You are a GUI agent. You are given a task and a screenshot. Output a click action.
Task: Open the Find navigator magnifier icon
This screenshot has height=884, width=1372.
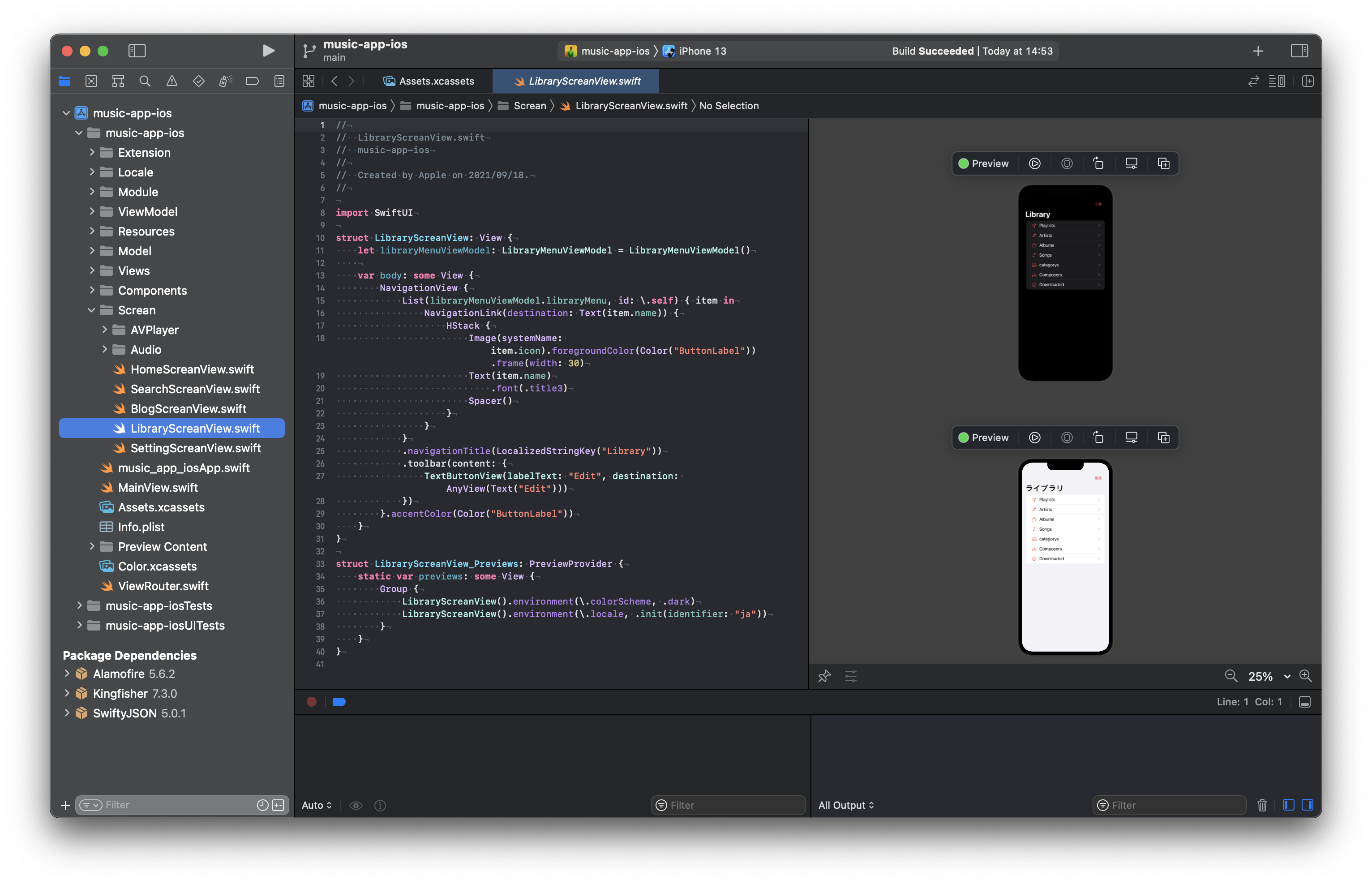point(145,81)
